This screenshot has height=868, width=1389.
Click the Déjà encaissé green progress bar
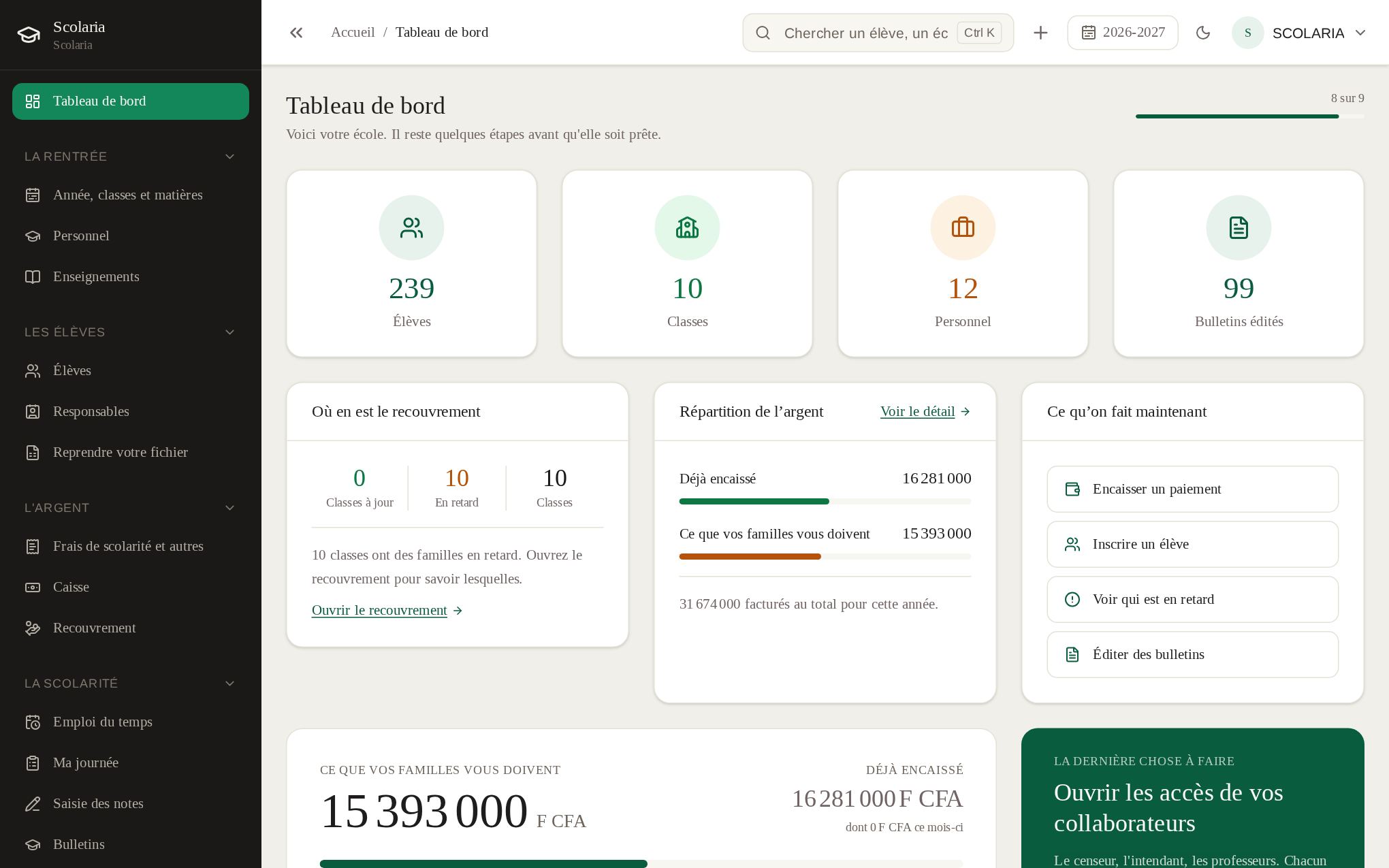point(825,501)
